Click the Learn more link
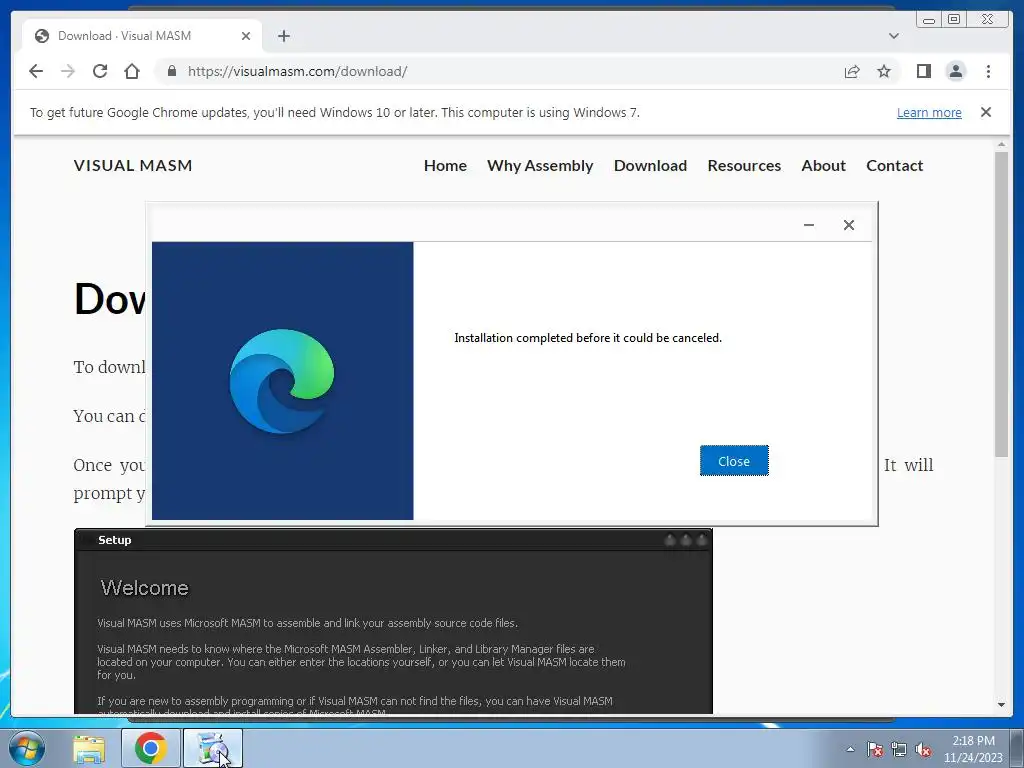1024x768 pixels. 929,112
